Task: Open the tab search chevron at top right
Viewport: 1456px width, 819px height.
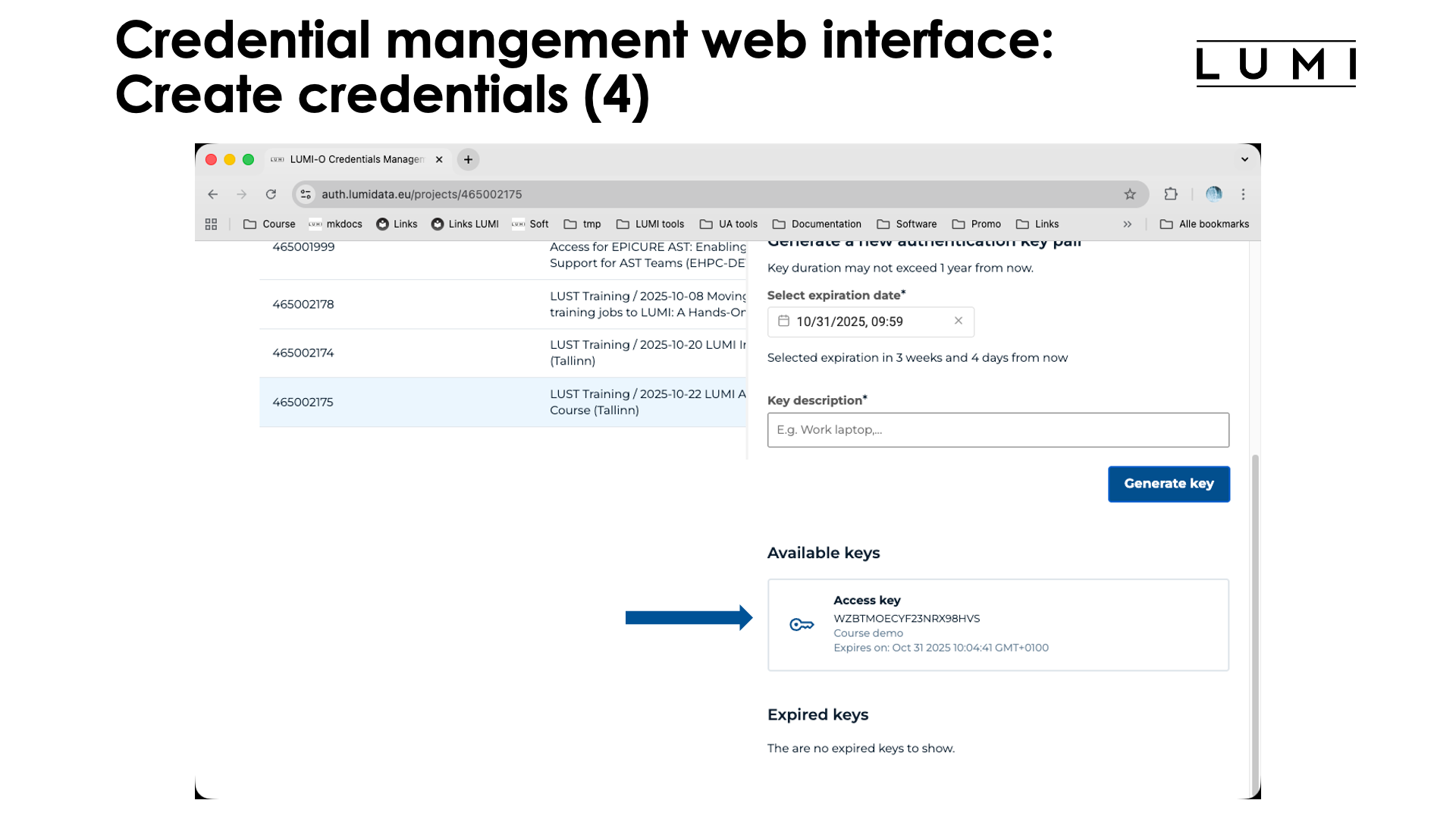Action: coord(1244,159)
